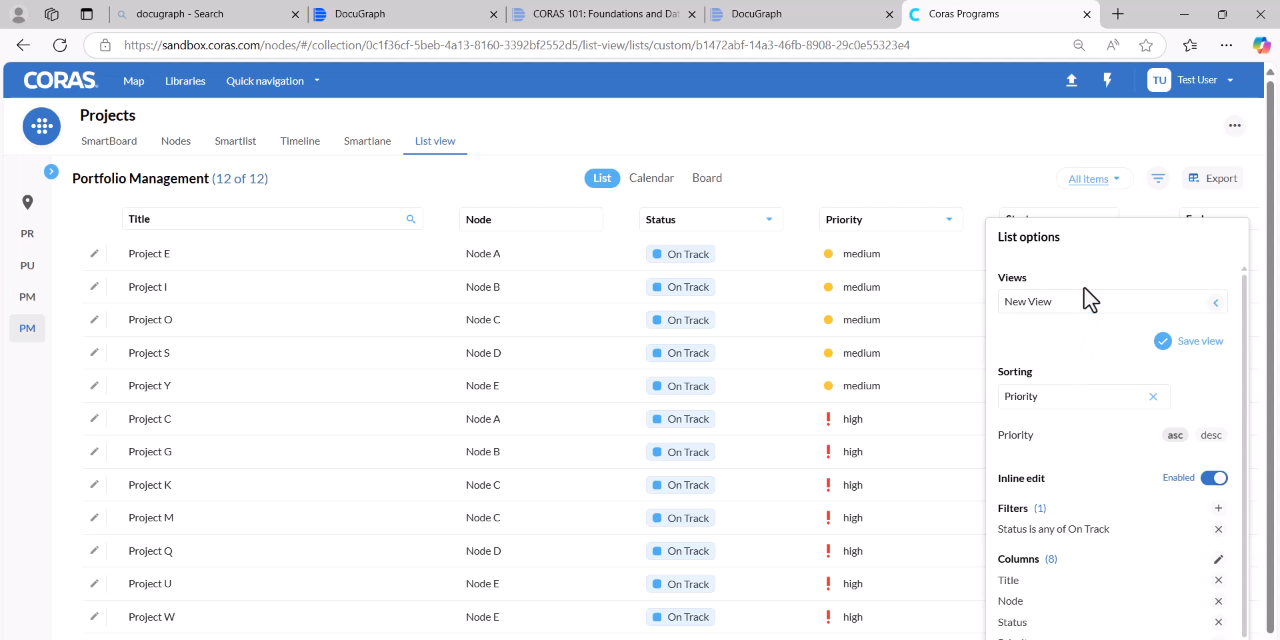
Task: Edit Project W with pencil icon
Action: coord(95,616)
